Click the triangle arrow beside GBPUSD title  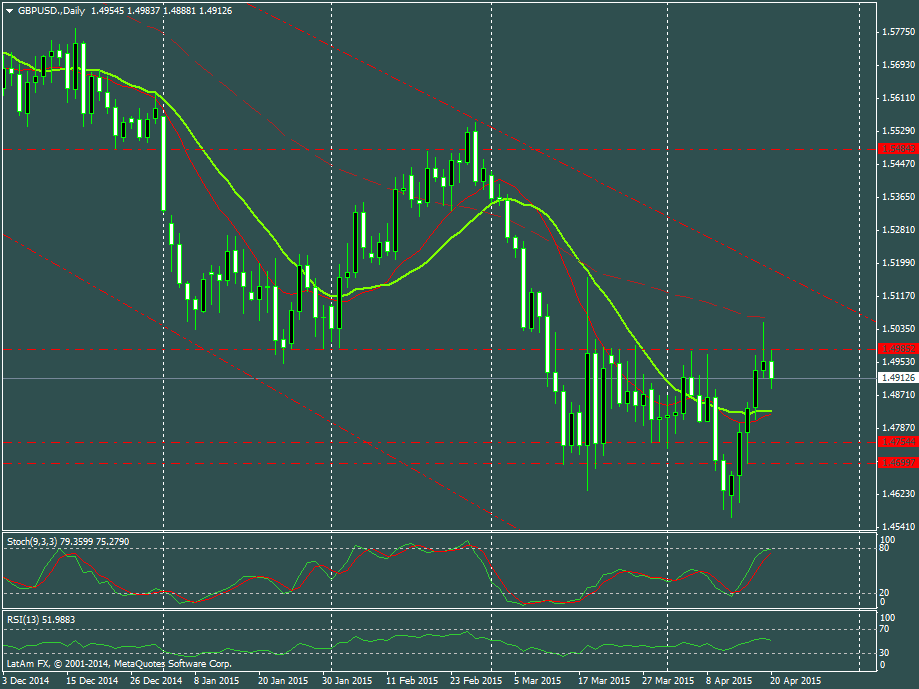[9, 10]
